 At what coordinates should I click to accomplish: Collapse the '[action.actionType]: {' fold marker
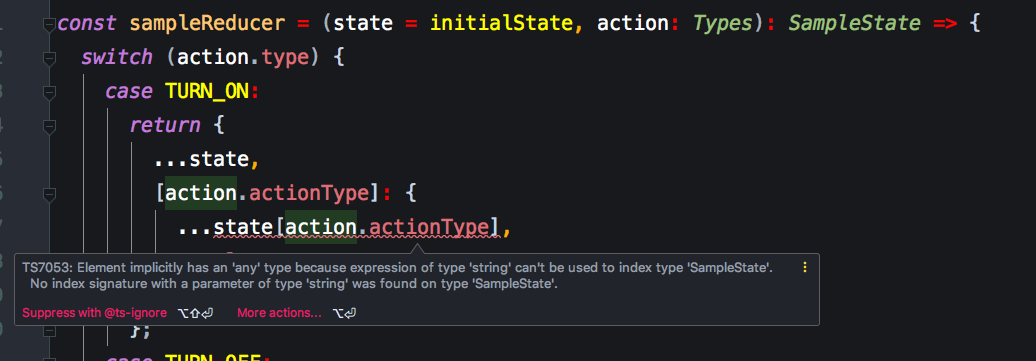(x=49, y=194)
